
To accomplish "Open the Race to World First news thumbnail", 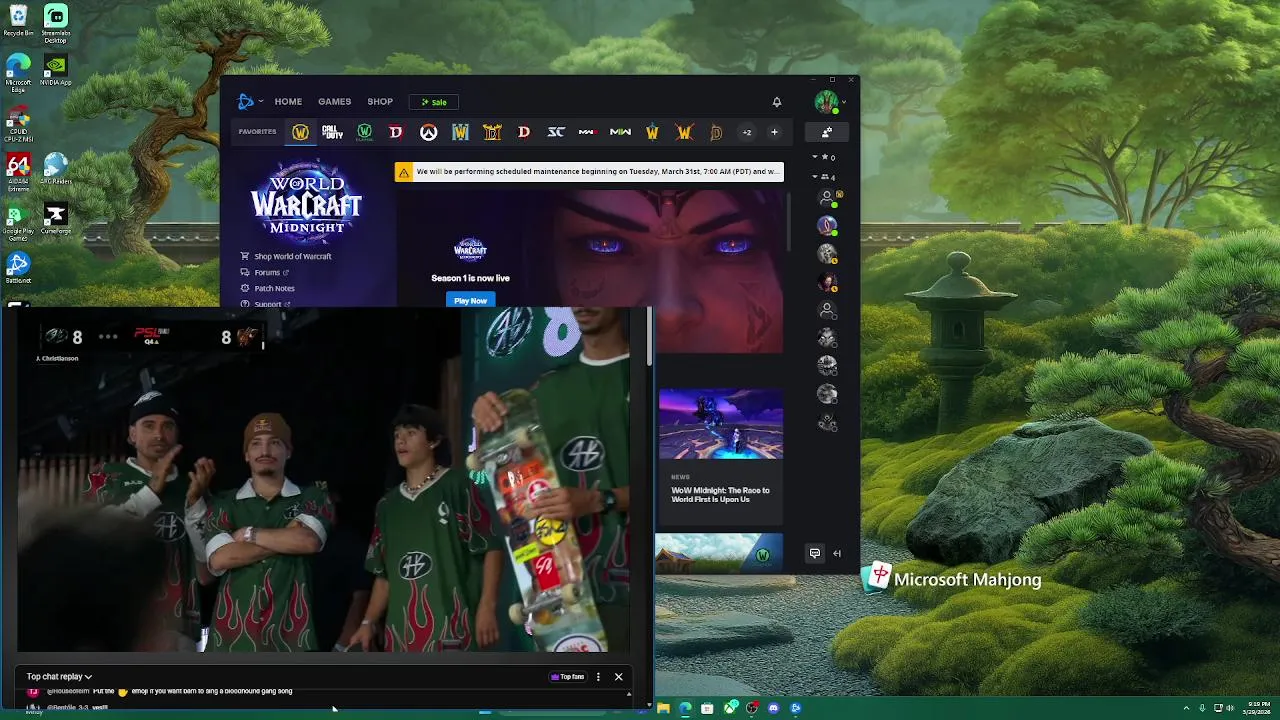I will coord(720,424).
